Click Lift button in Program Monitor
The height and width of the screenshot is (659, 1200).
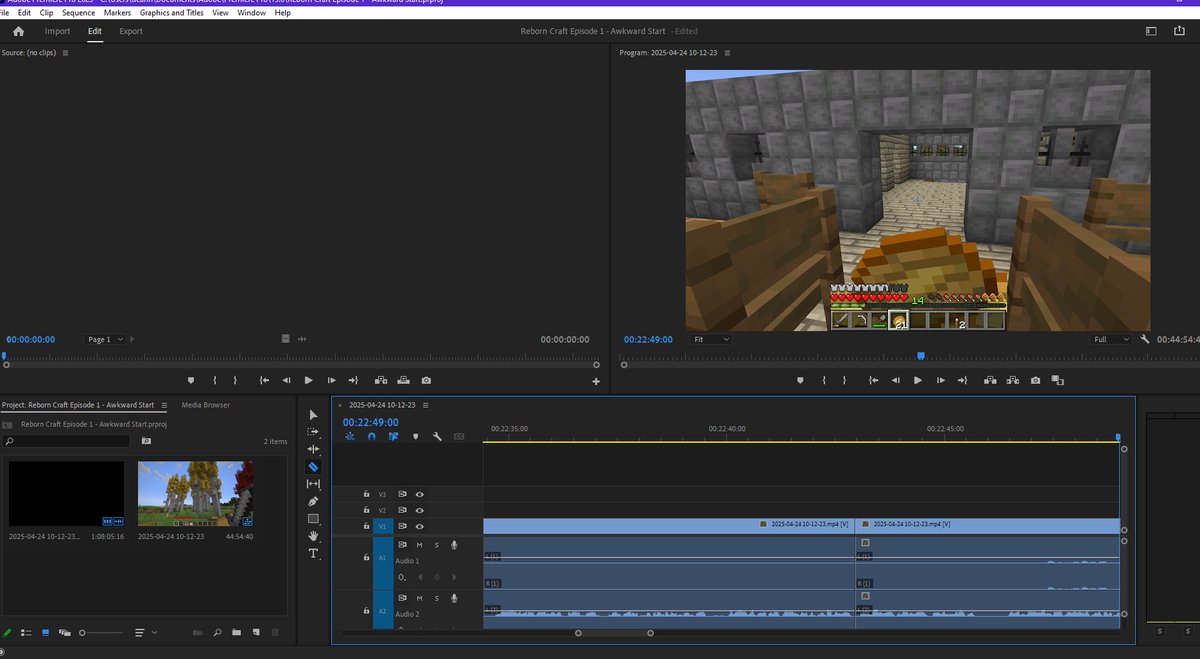[x=990, y=380]
